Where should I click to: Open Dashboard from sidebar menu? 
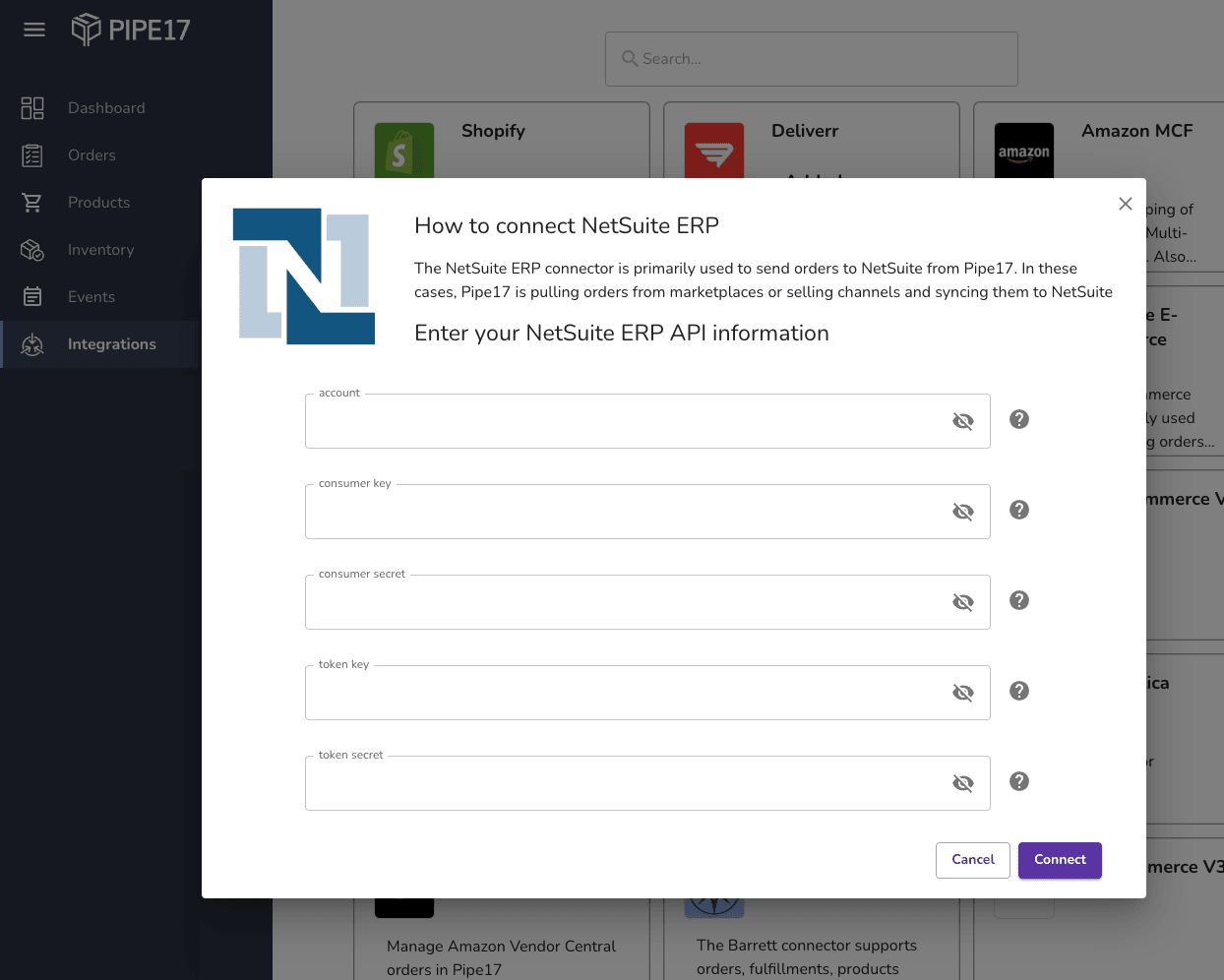pos(106,108)
